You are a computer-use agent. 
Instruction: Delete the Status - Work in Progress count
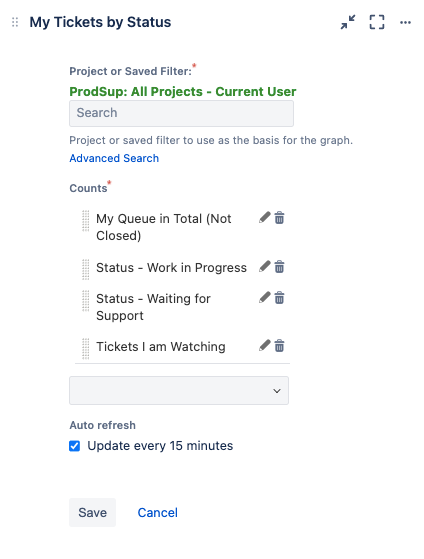280,266
